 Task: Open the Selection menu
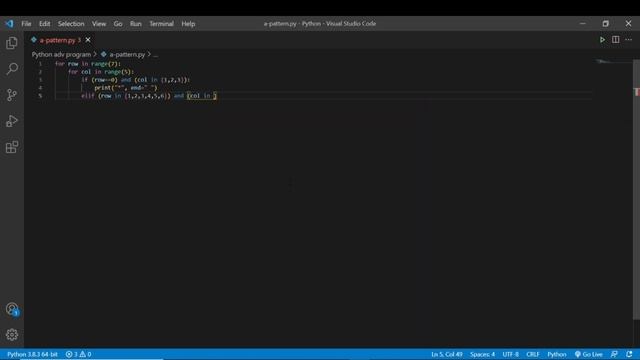[71, 24]
